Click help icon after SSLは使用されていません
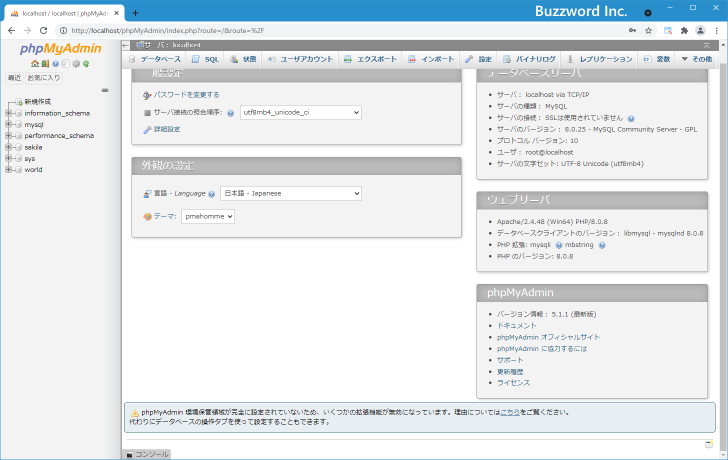 tap(631, 118)
